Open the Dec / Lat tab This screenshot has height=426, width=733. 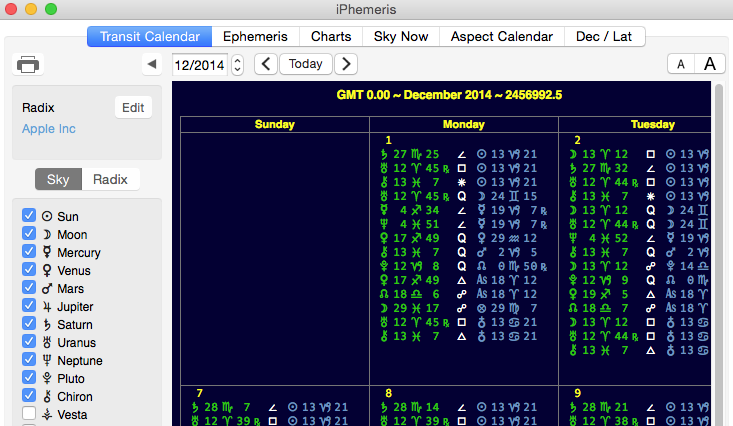[604, 36]
